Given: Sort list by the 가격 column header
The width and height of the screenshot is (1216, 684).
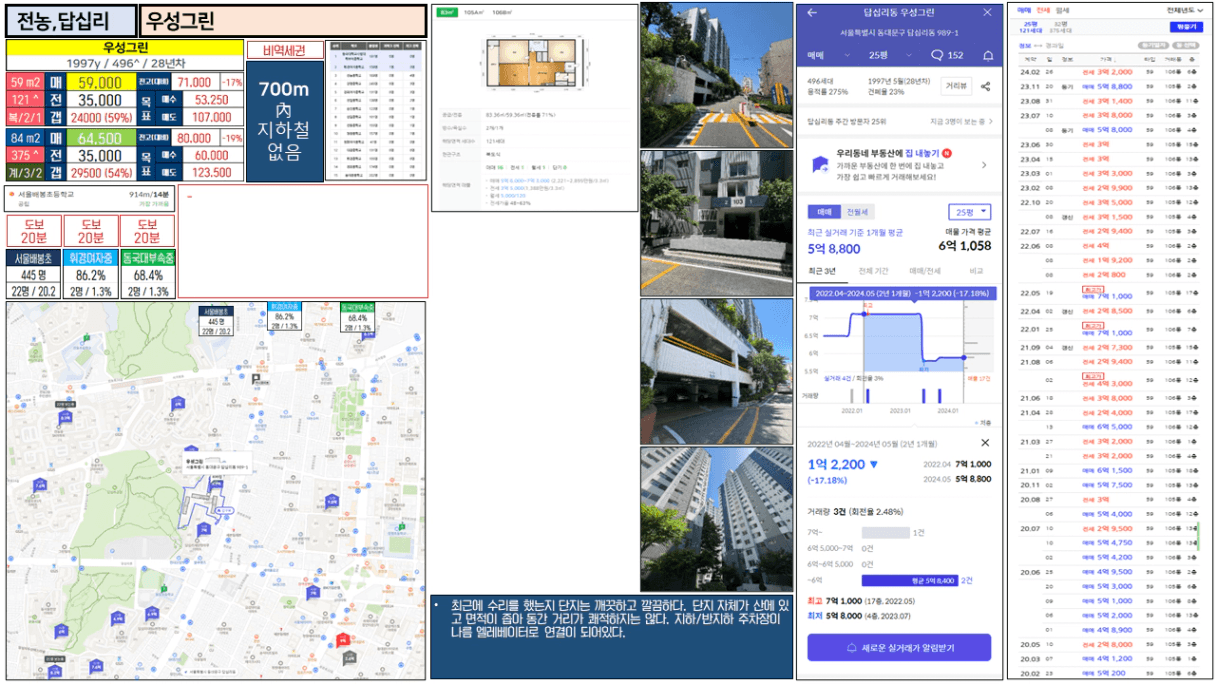Looking at the screenshot, I should click(x=1106, y=59).
